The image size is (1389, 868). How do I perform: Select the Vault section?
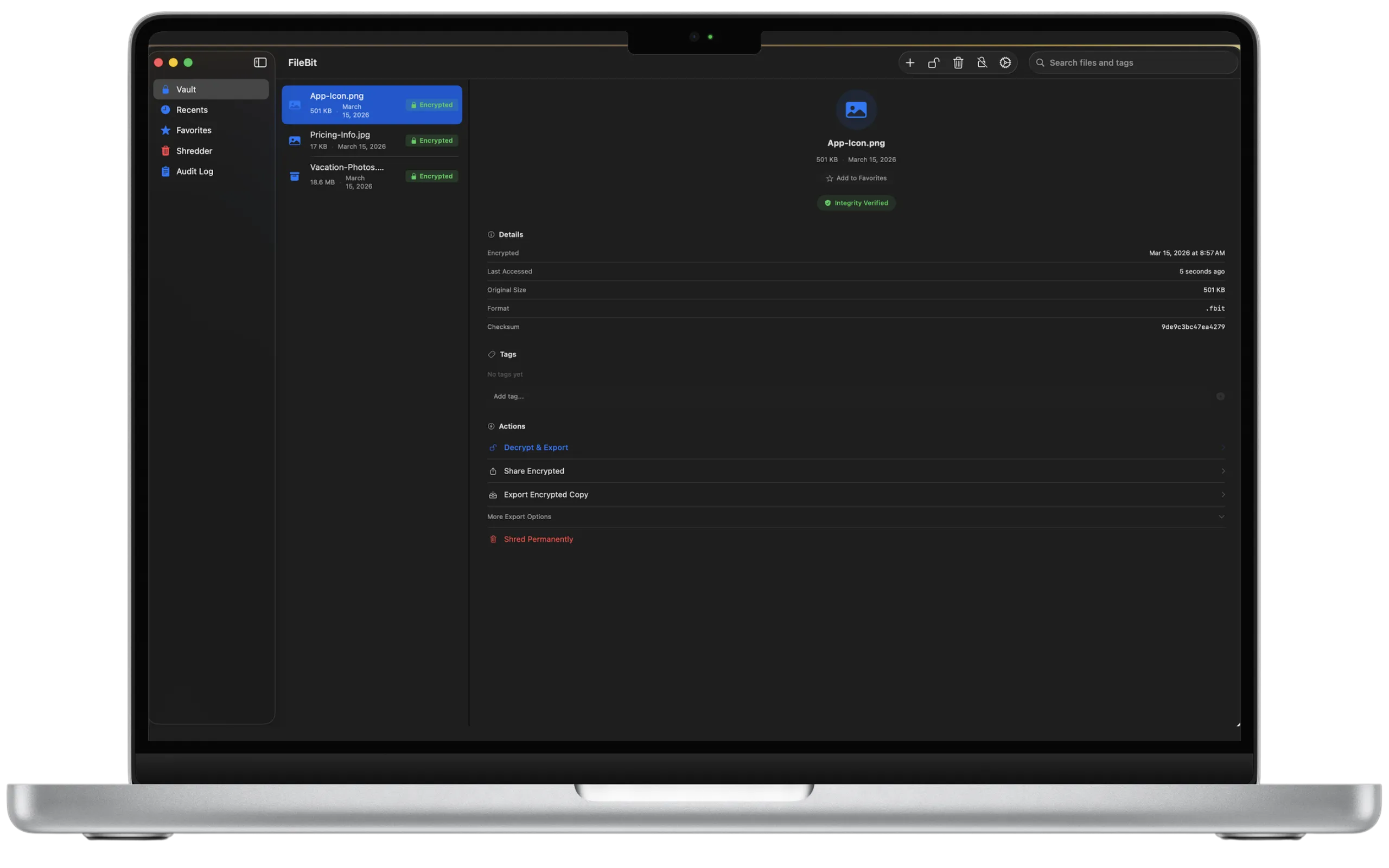click(186, 89)
